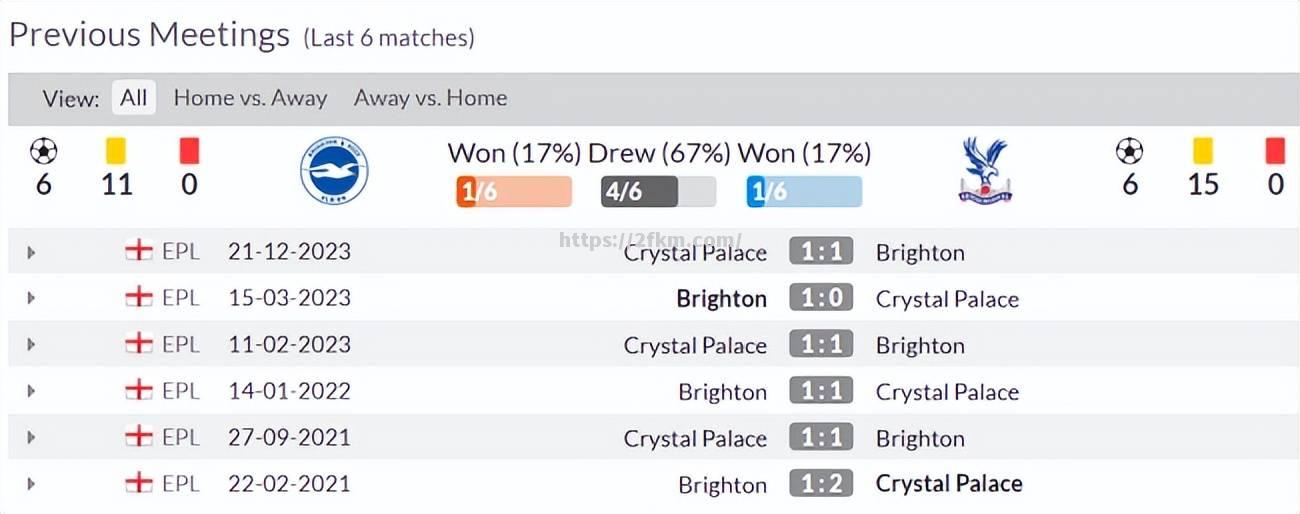This screenshot has height=514, width=1300.
Task: Click Brighton's yellow card icon
Action: click(x=116, y=150)
